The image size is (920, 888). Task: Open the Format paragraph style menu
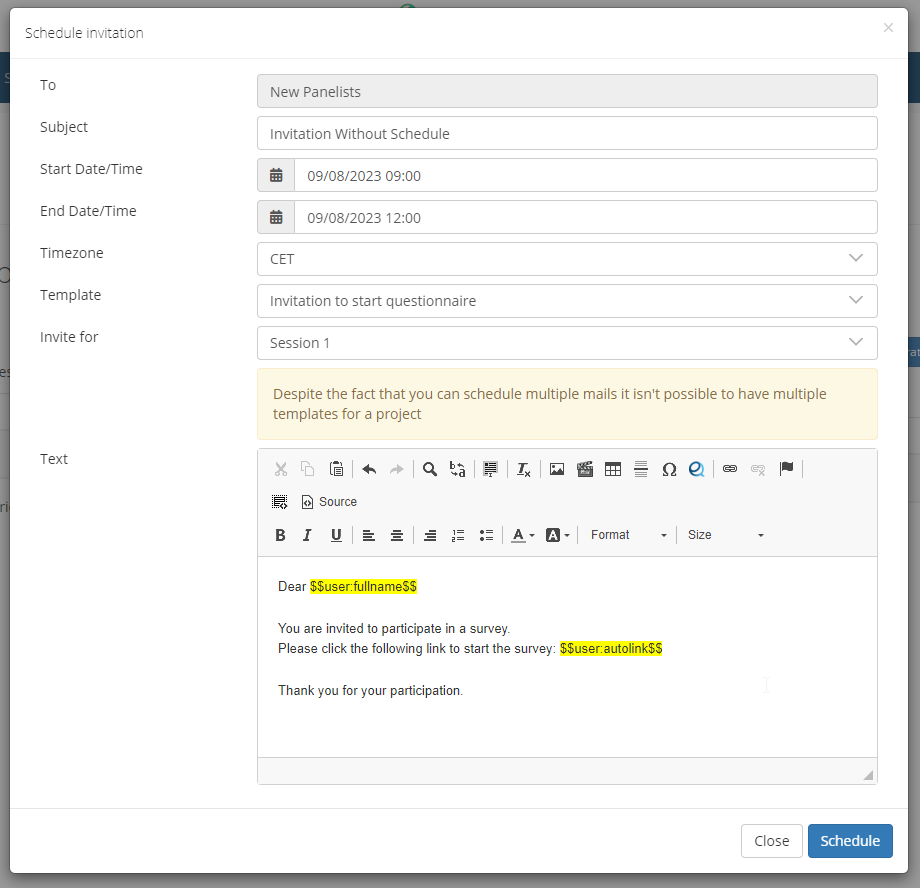628,535
